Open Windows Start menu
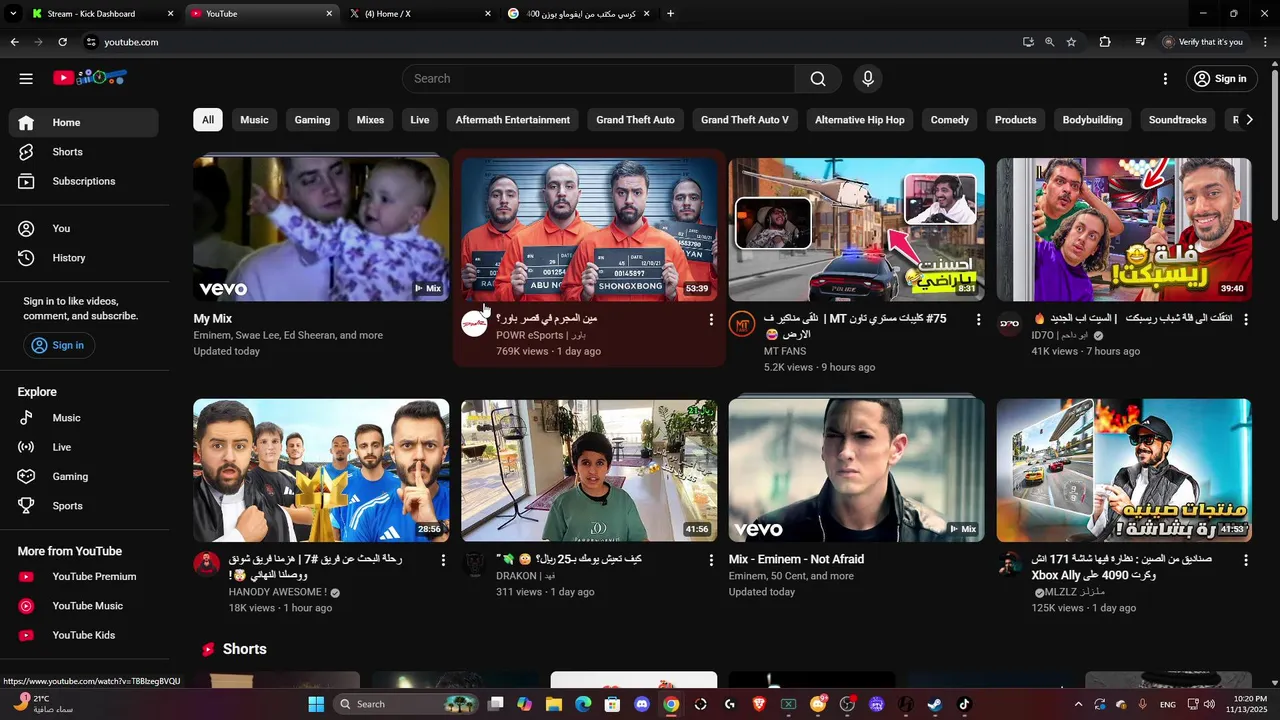This screenshot has height=720, width=1280. 316,704
